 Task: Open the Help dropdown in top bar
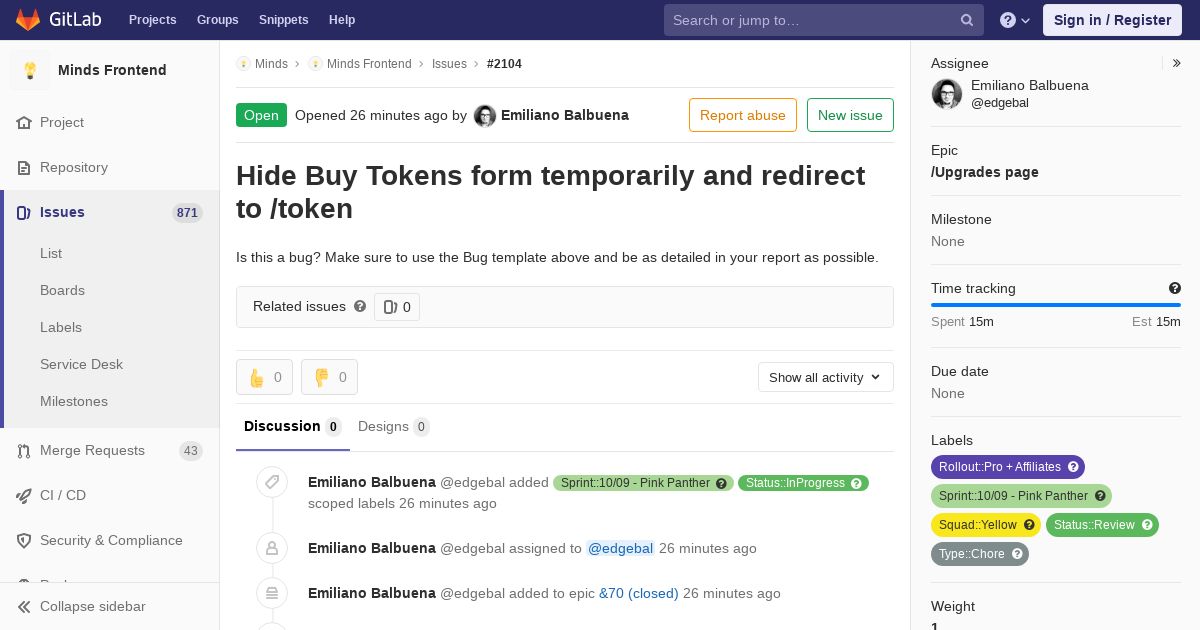coord(1015,20)
